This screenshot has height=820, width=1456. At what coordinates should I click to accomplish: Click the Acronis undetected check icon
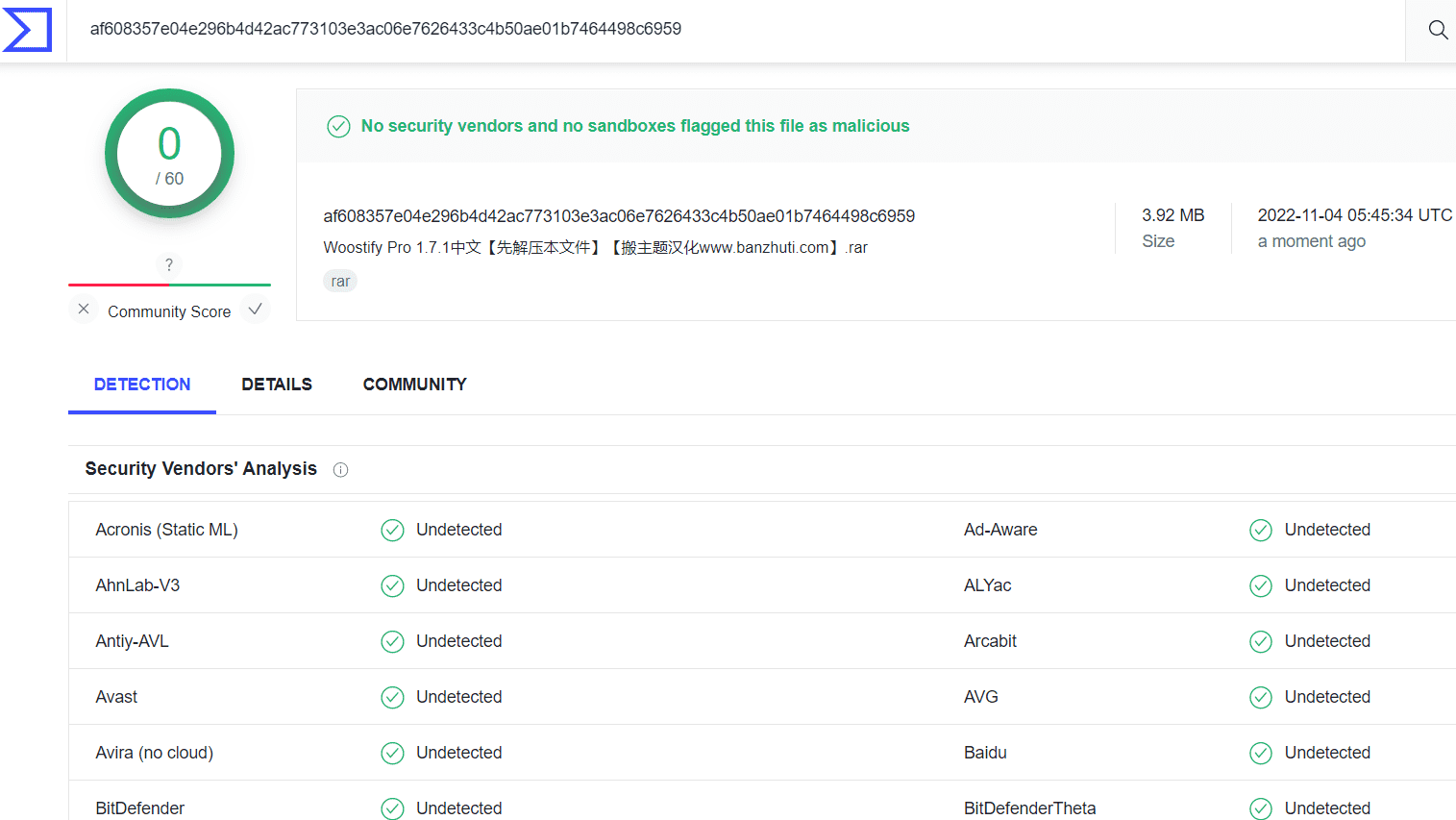392,531
